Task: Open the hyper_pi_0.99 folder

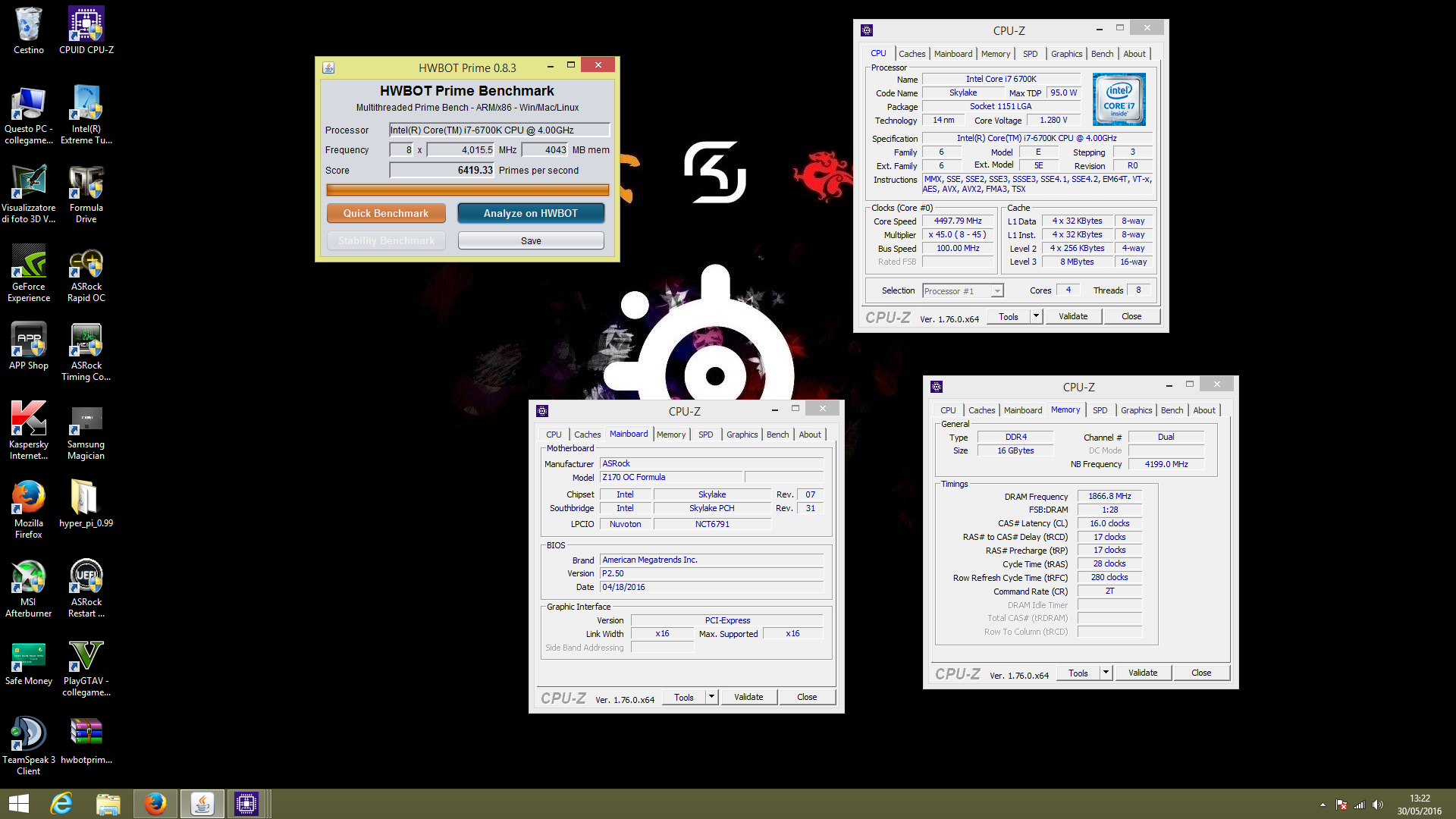Action: (x=86, y=504)
